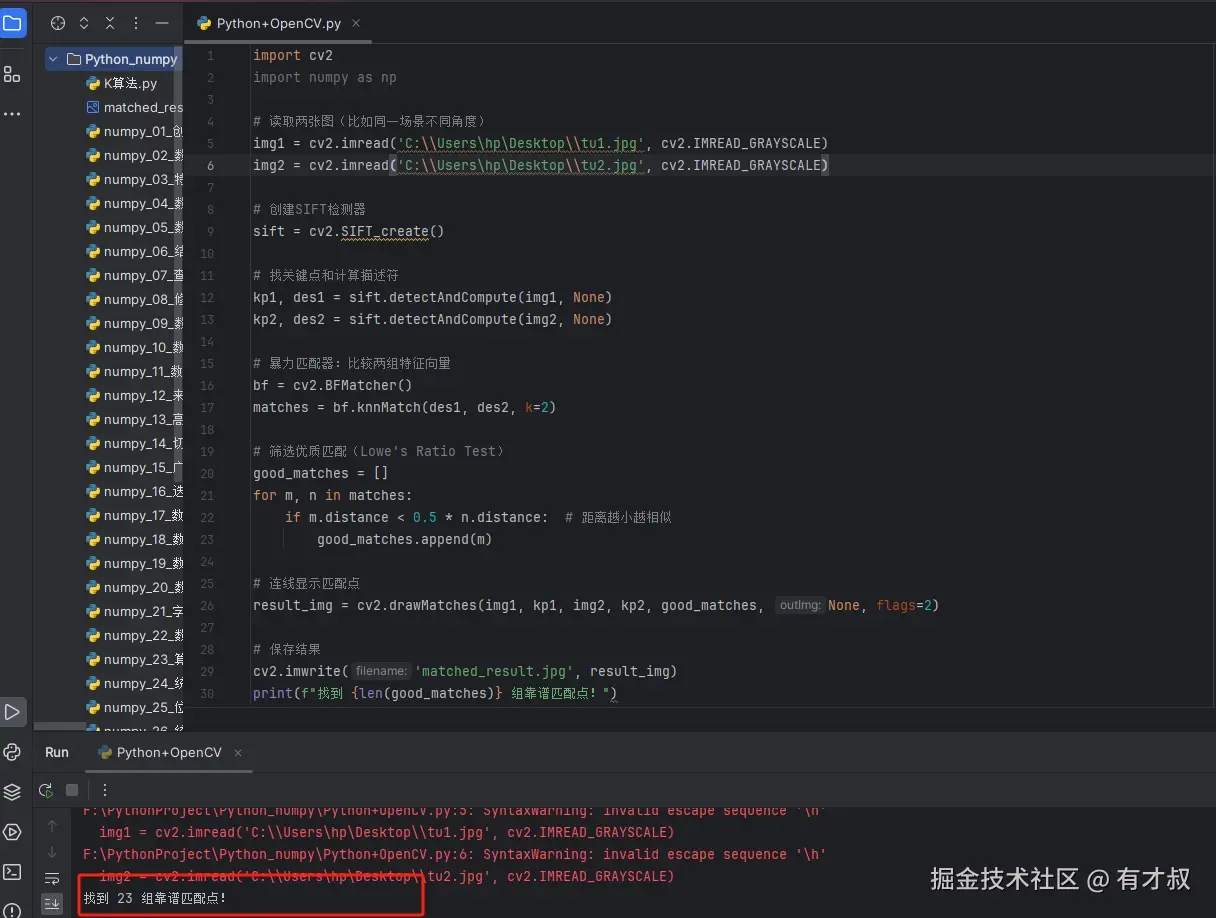Open the numpy_10 file in project tree
This screenshot has width=1216, height=918.
tap(134, 347)
